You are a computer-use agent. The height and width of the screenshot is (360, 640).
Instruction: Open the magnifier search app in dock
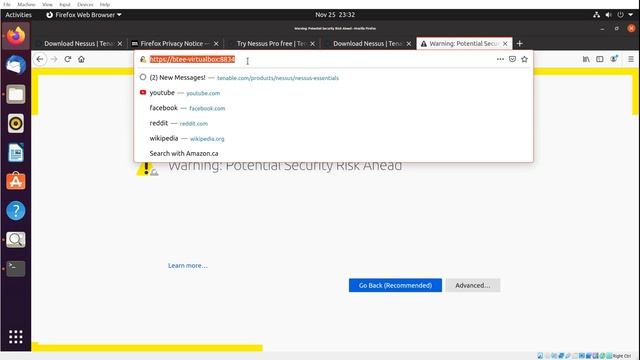(16, 240)
